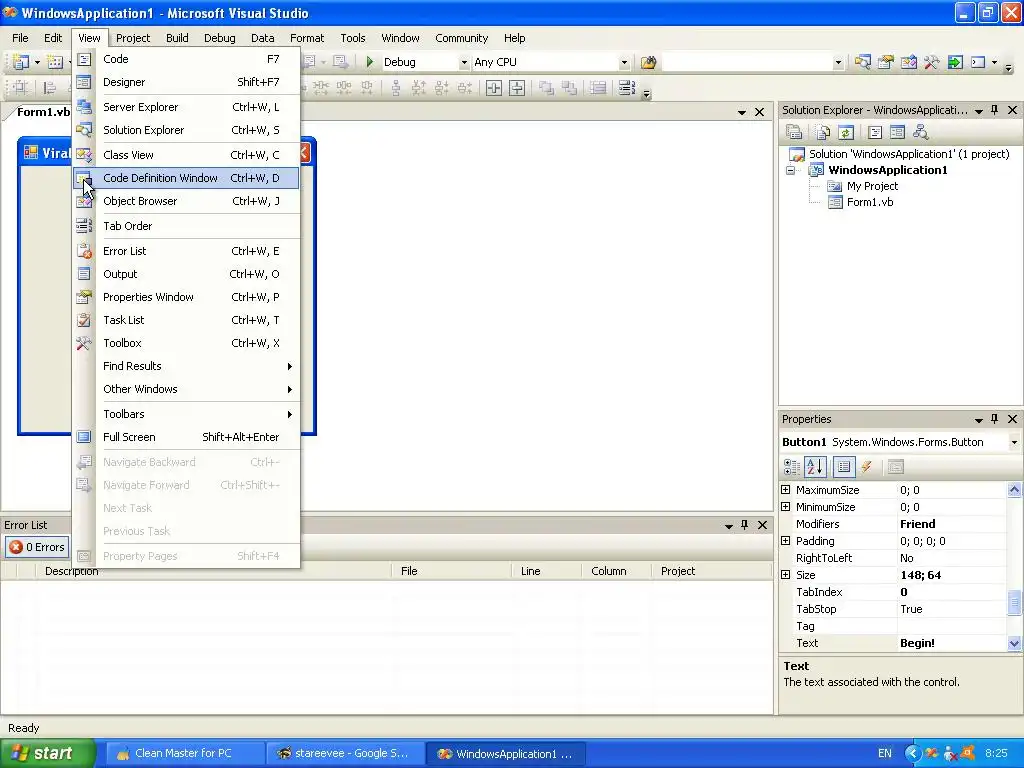Viewport: 1024px width, 768px height.
Task: Open Properties Window icon on main toolbar
Action: [x=886, y=63]
